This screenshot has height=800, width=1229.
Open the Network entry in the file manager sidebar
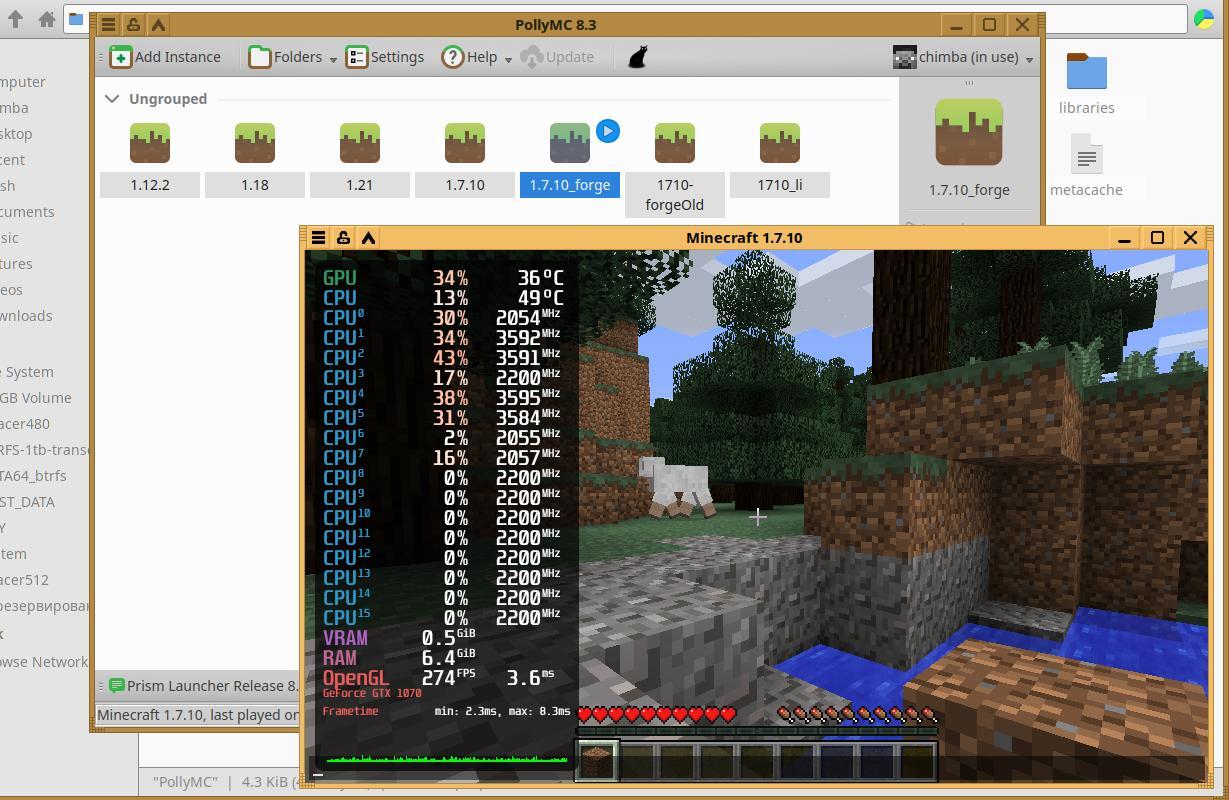click(x=44, y=662)
